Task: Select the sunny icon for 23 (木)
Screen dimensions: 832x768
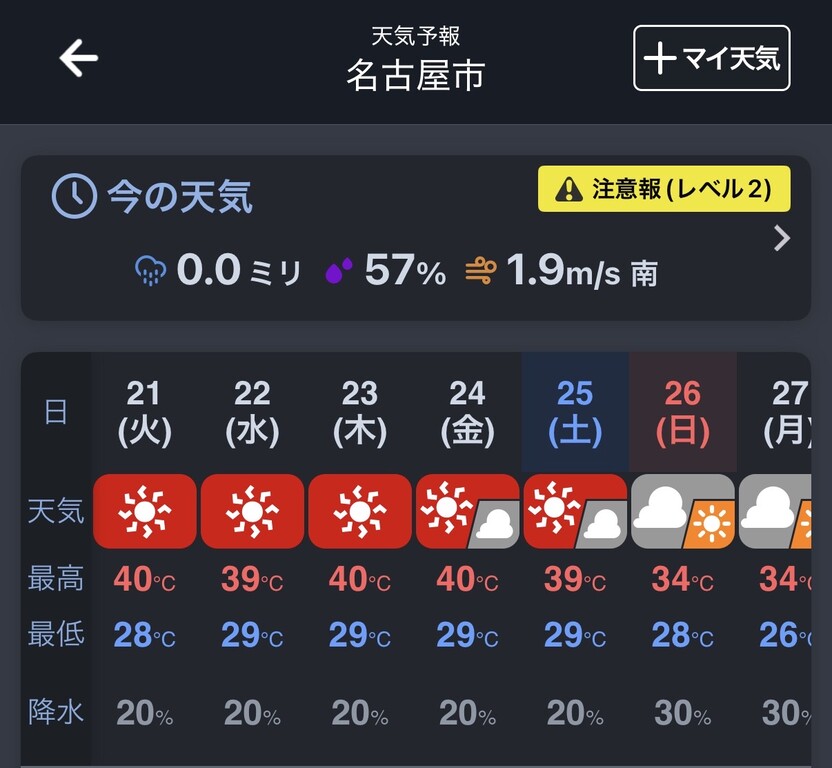Action: (x=360, y=511)
